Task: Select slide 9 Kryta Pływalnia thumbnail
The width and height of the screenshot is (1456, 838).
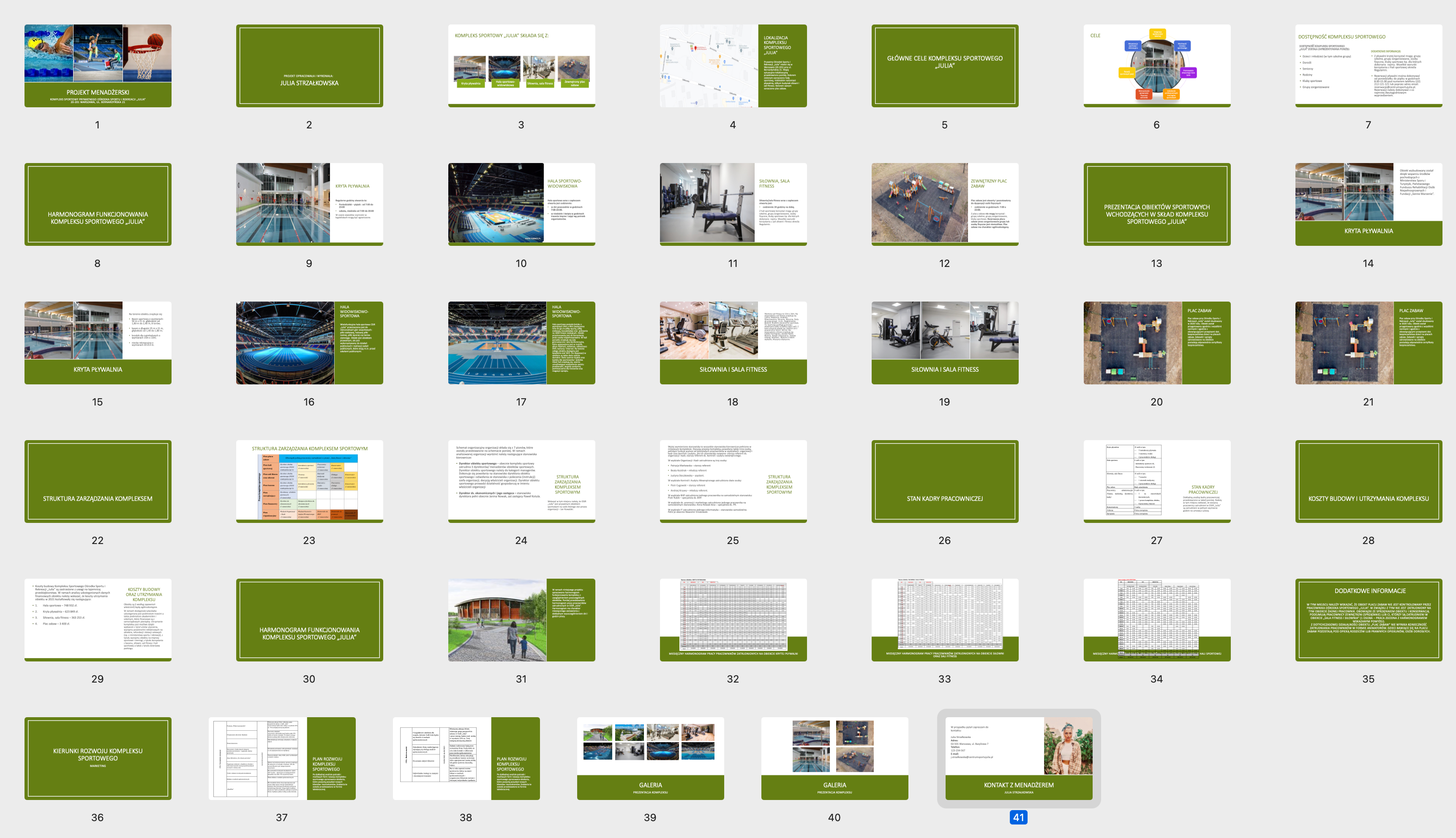Action: 309,204
